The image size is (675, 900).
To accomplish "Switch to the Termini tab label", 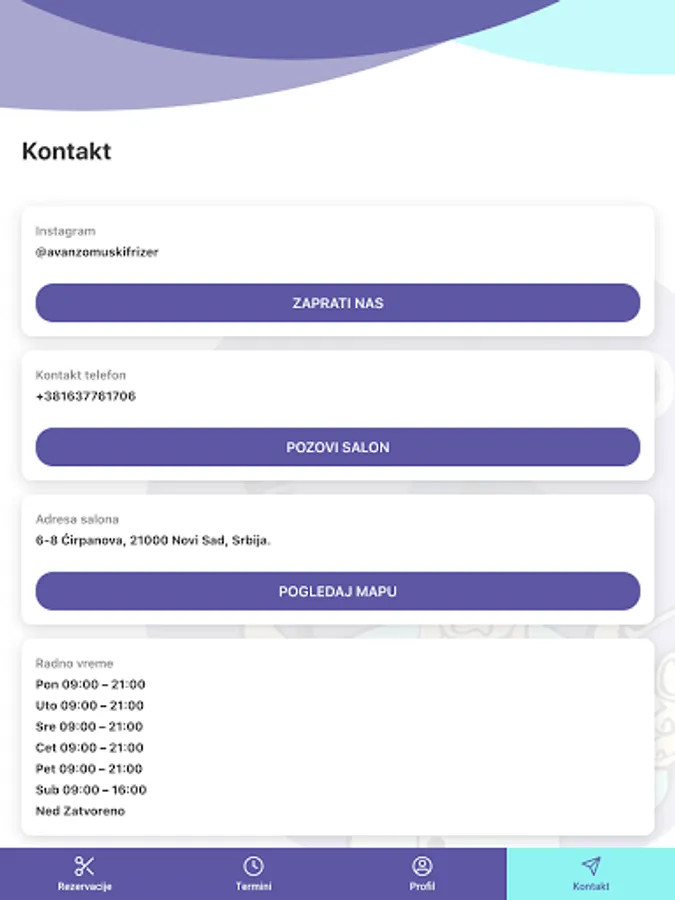I will 253,887.
